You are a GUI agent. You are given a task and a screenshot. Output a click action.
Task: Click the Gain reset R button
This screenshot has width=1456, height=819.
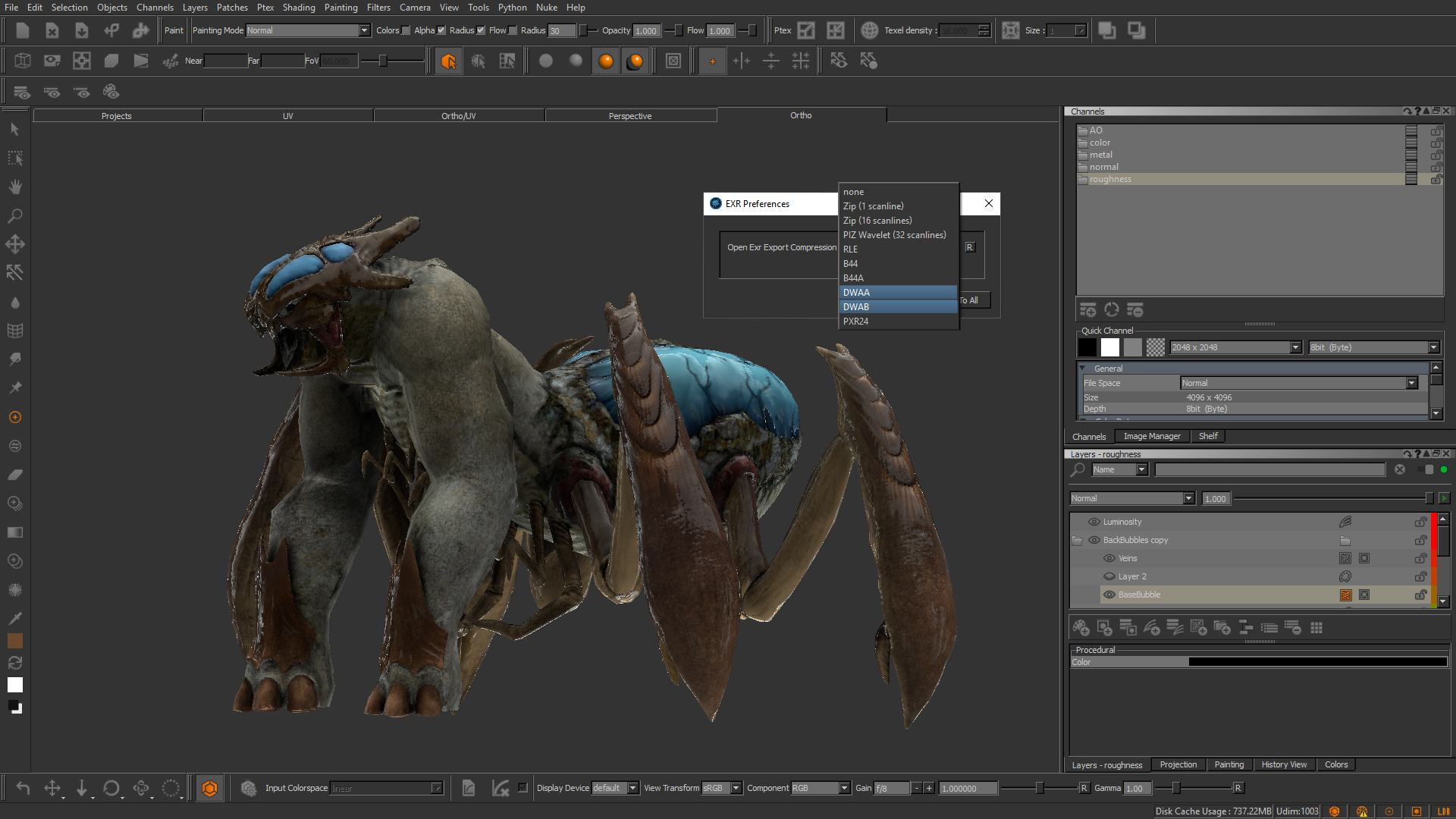(x=1084, y=788)
